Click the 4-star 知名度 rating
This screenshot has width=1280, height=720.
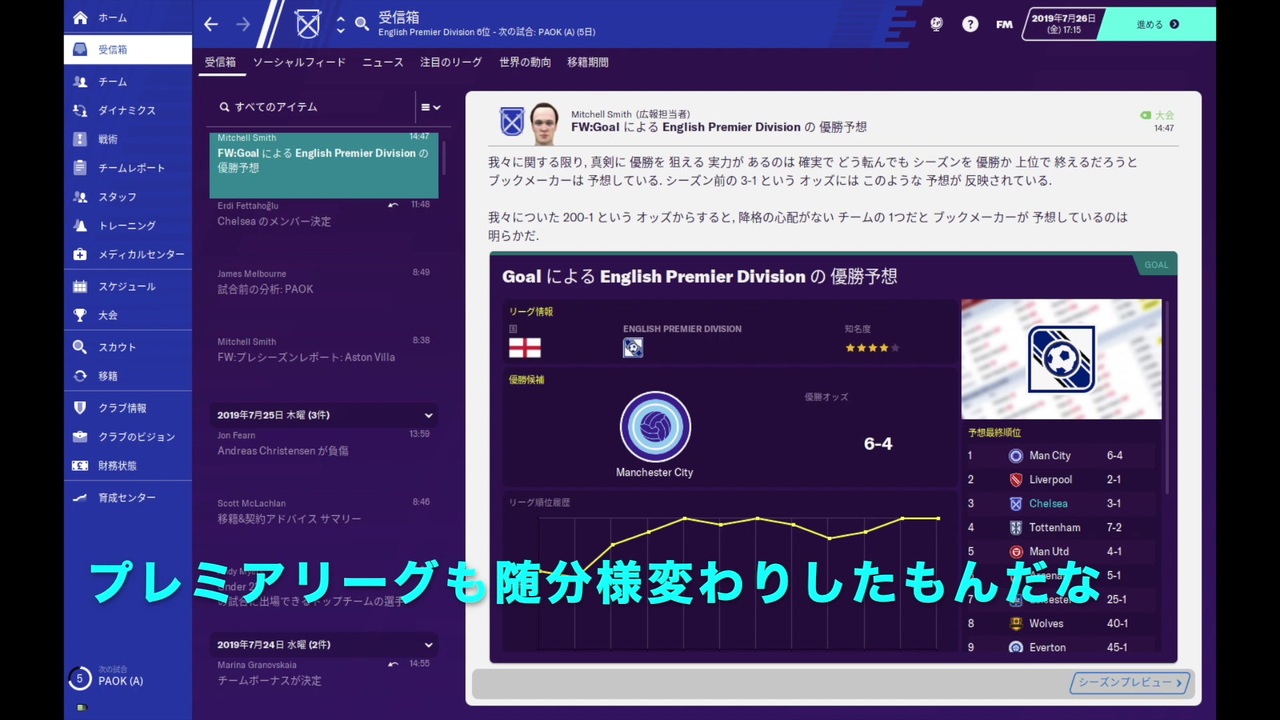tap(872, 348)
